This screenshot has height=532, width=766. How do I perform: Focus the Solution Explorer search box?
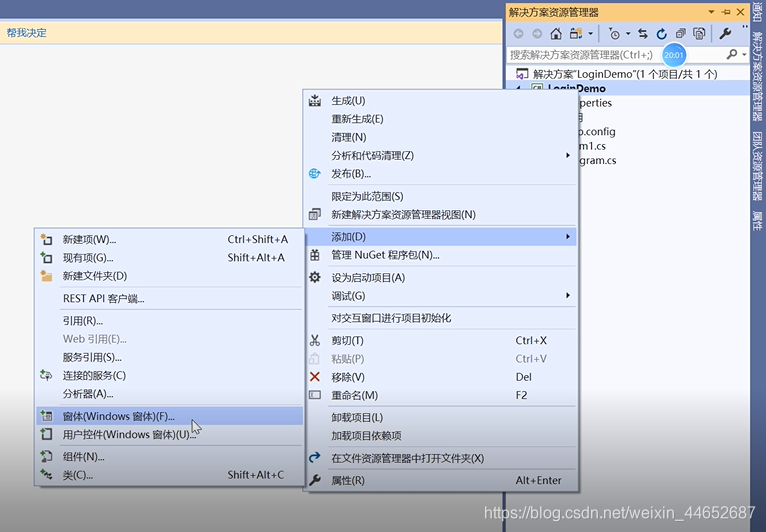coord(616,55)
